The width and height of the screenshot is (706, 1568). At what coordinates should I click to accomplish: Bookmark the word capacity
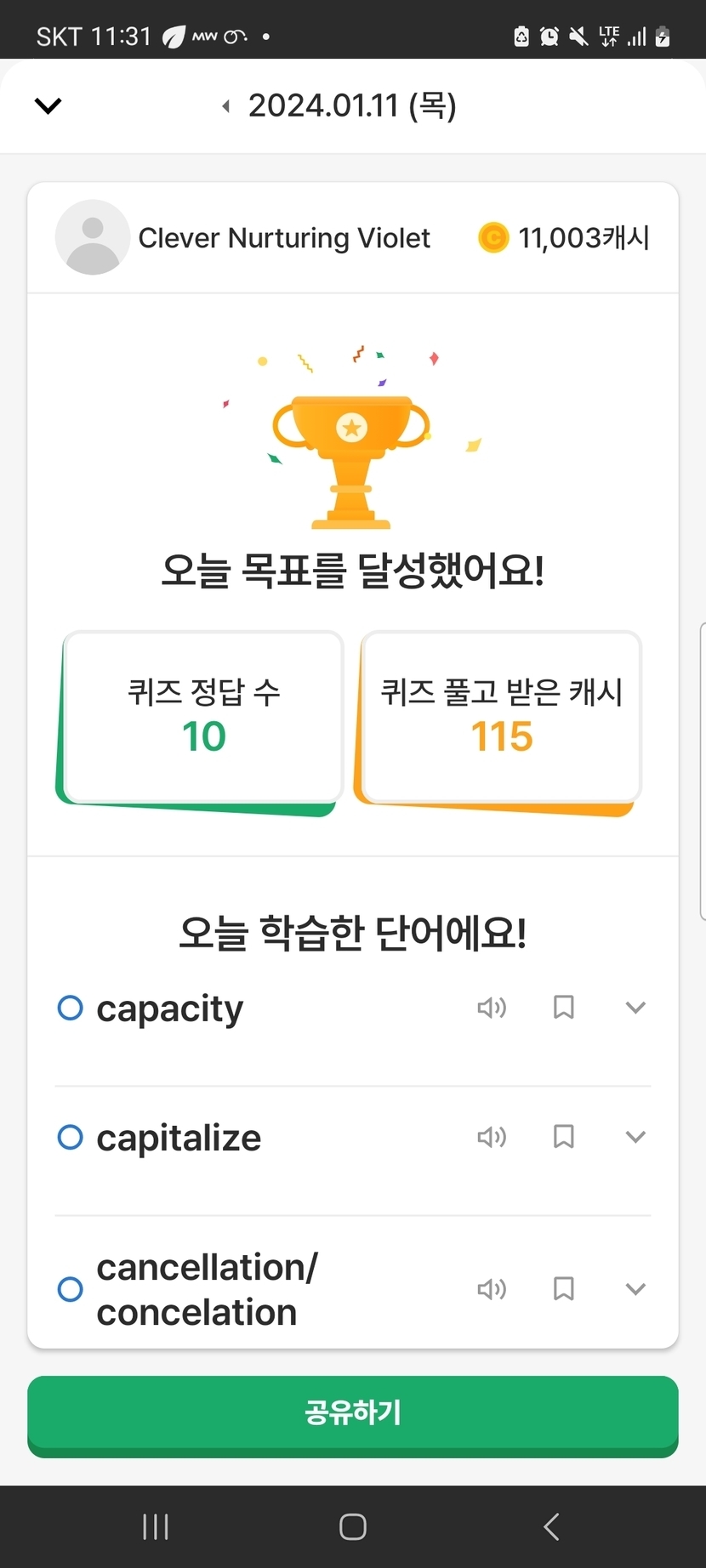(563, 1008)
